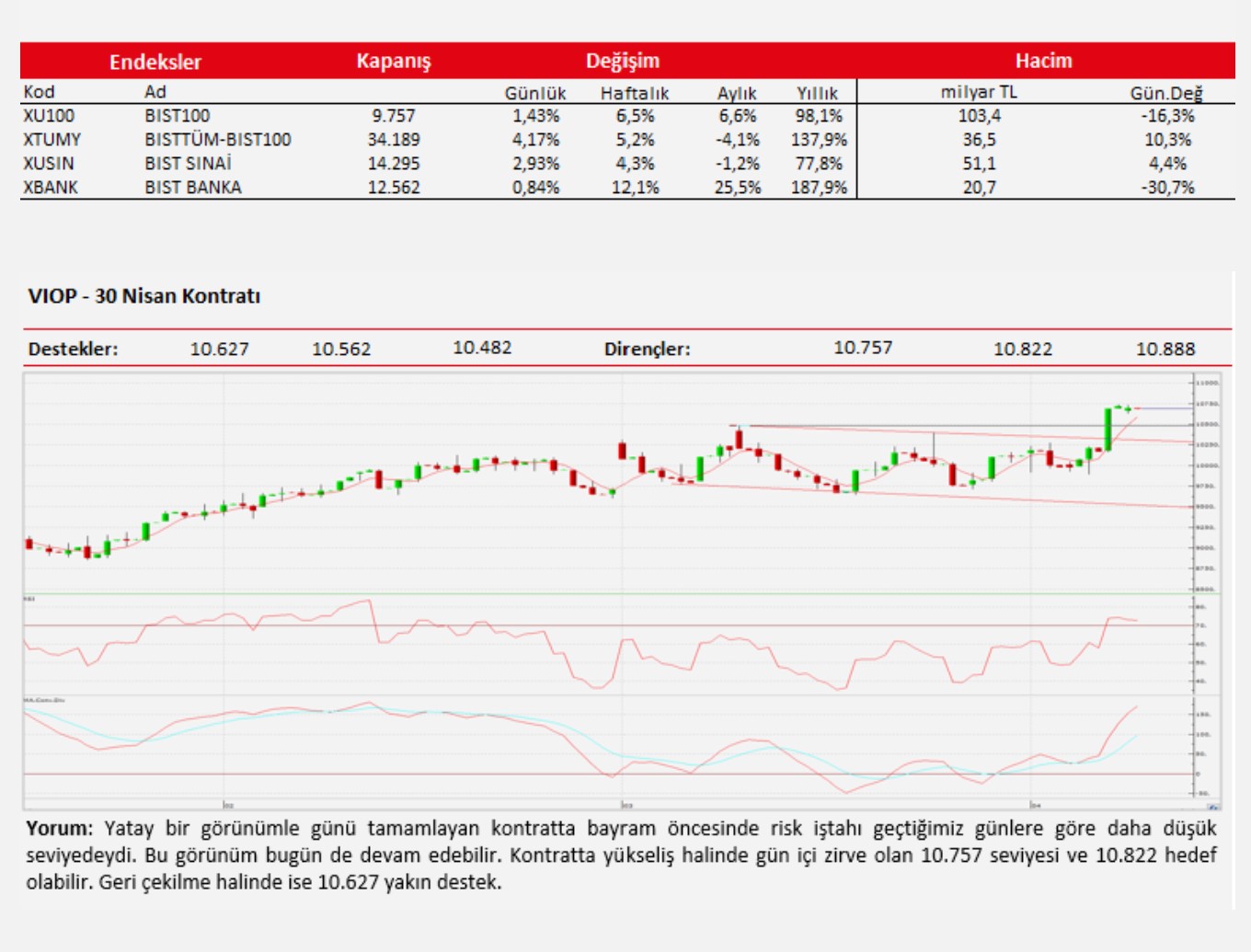Click the Dirençler: label

tap(648, 350)
